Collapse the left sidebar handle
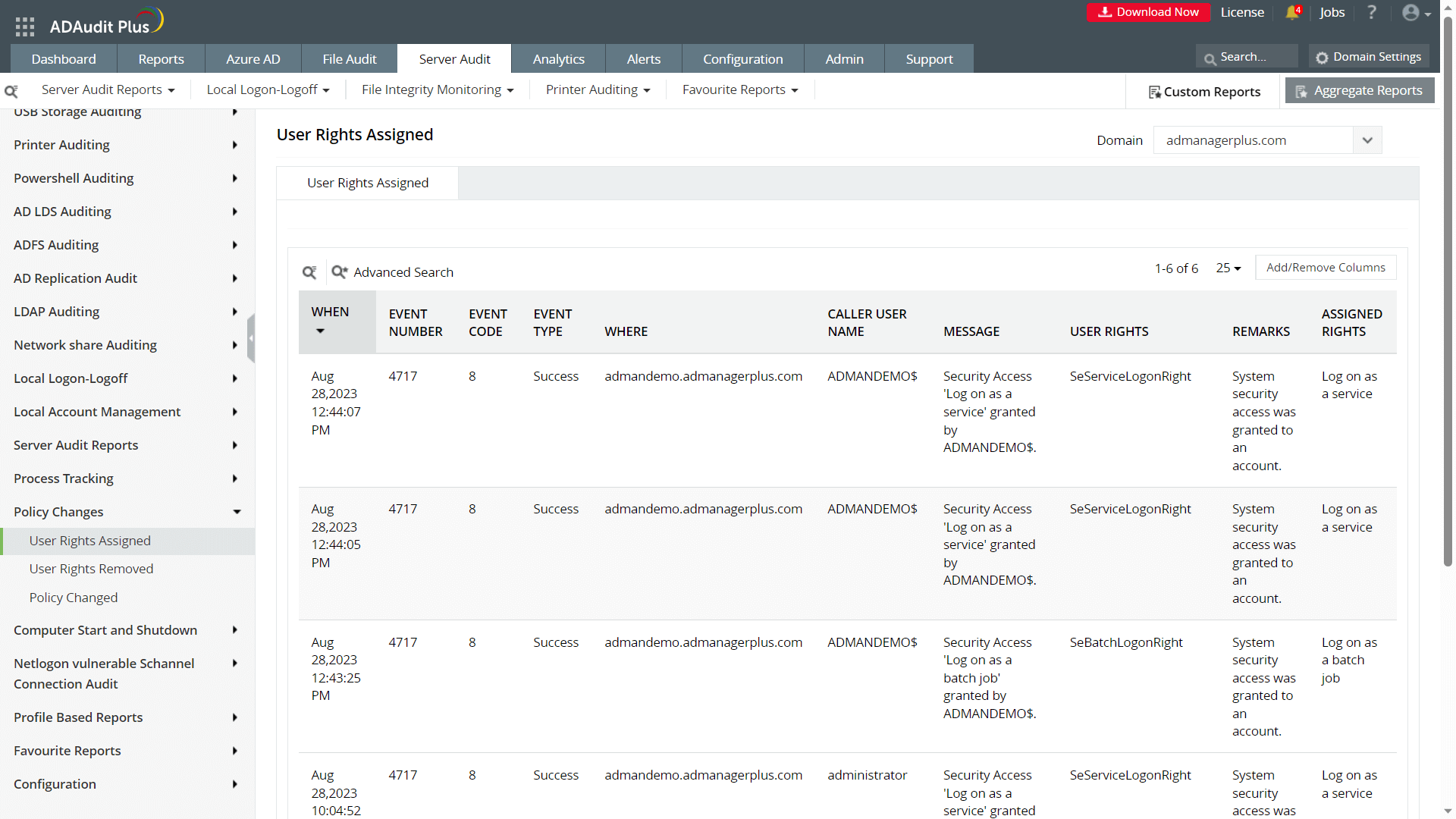 (251, 339)
